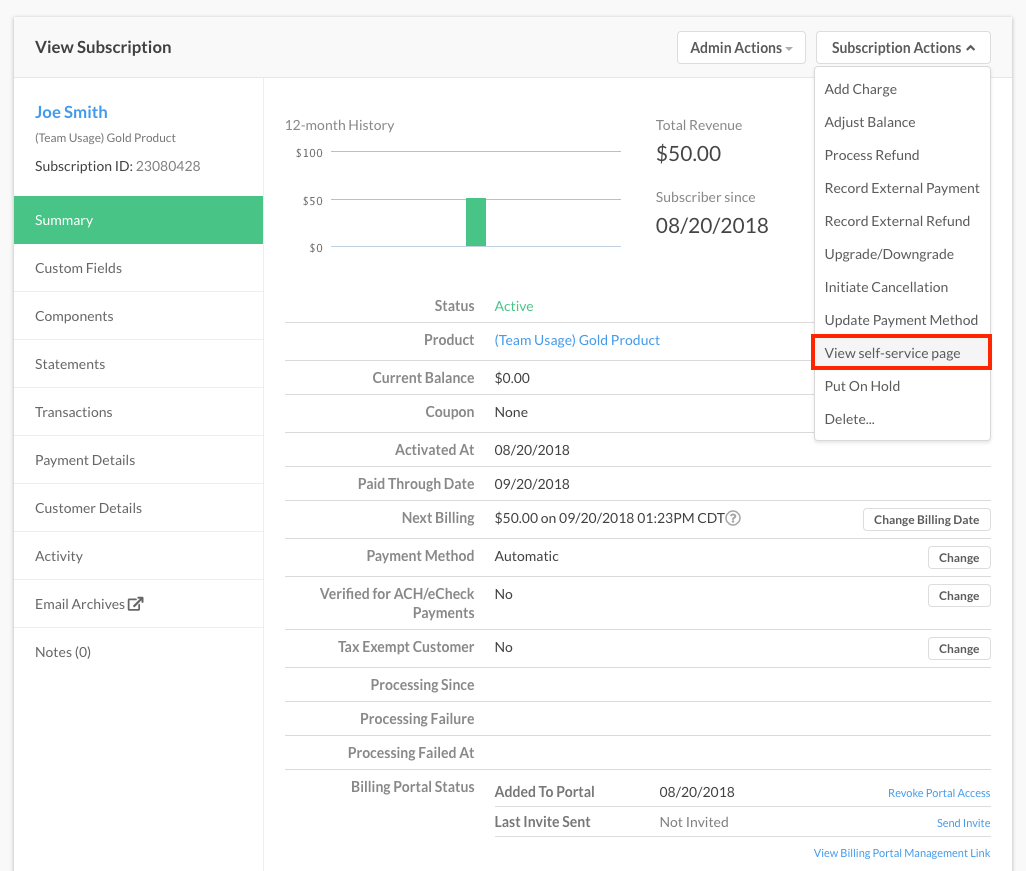
Task: Click the Coupon None value
Action: click(x=511, y=412)
